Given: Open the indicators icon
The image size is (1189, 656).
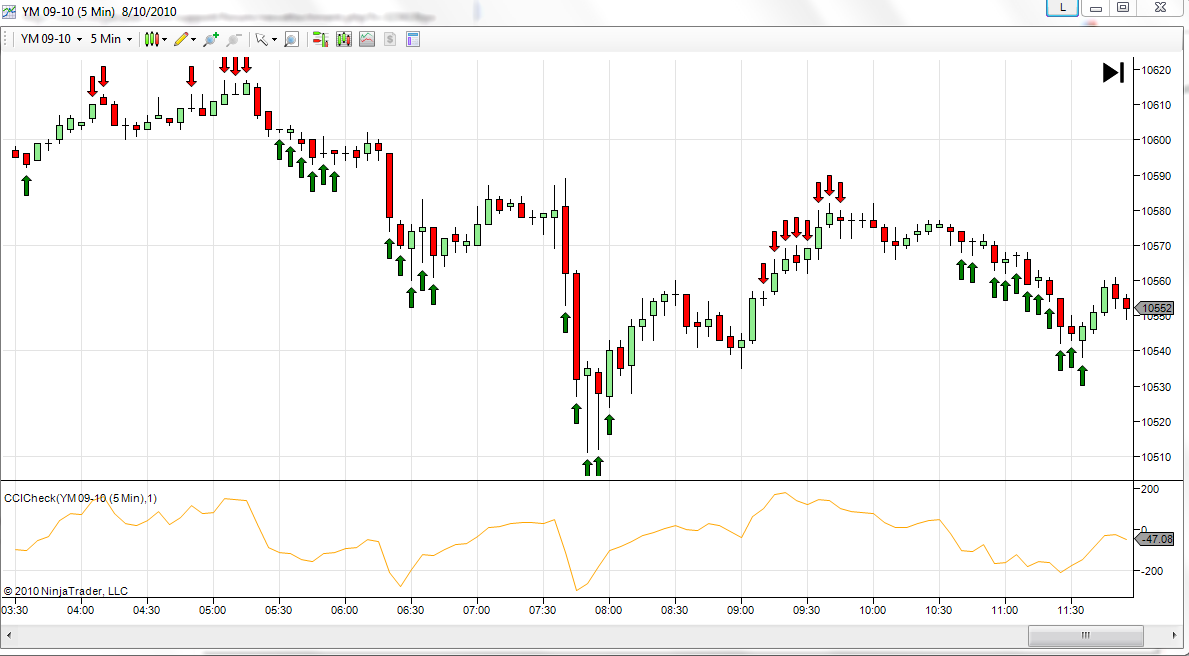Looking at the screenshot, I should [367, 39].
